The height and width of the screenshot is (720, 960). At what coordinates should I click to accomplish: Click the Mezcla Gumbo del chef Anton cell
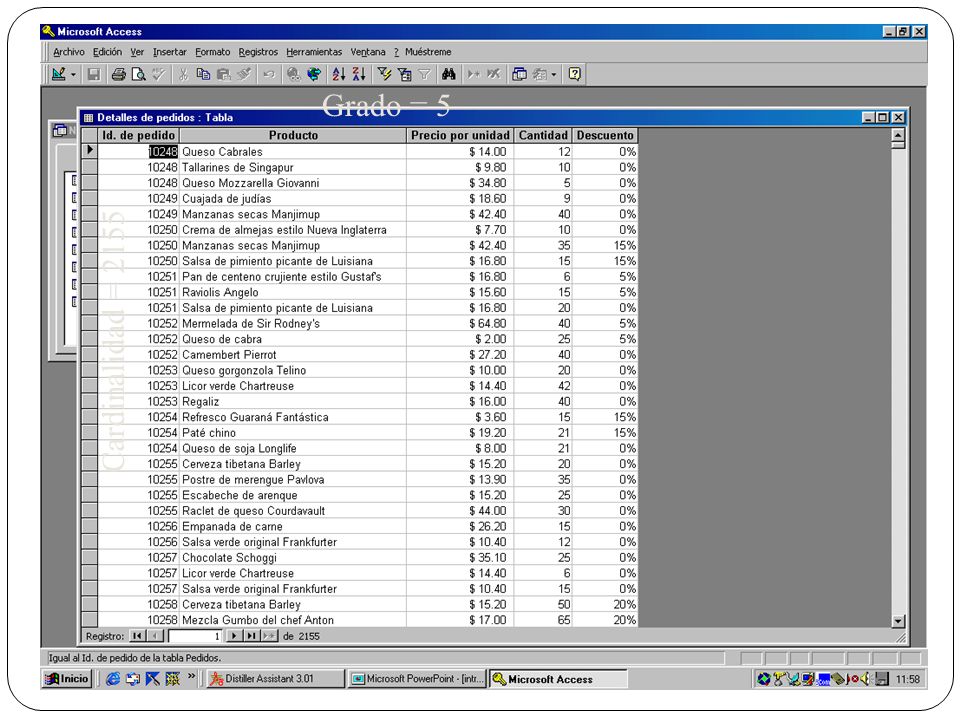pos(293,620)
